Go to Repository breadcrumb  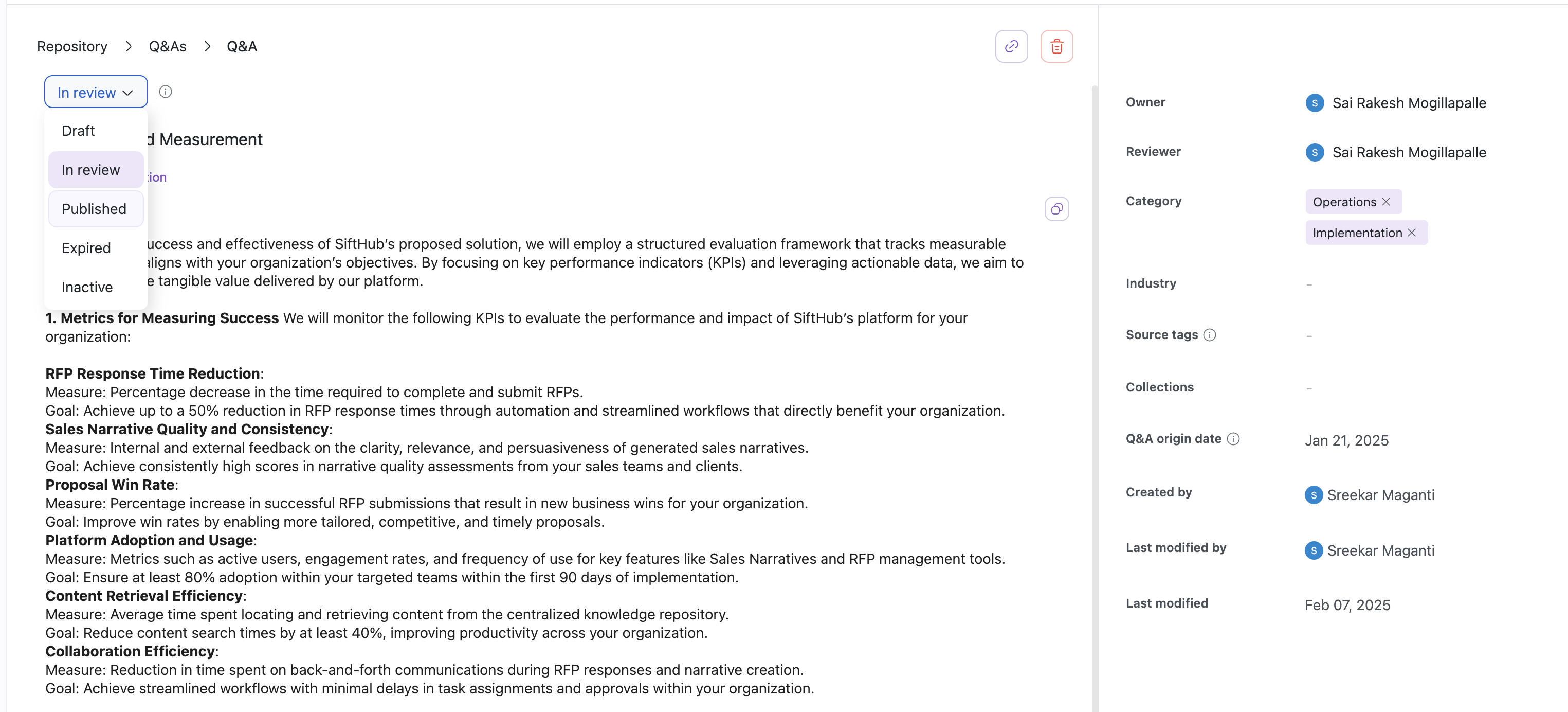pos(72,46)
